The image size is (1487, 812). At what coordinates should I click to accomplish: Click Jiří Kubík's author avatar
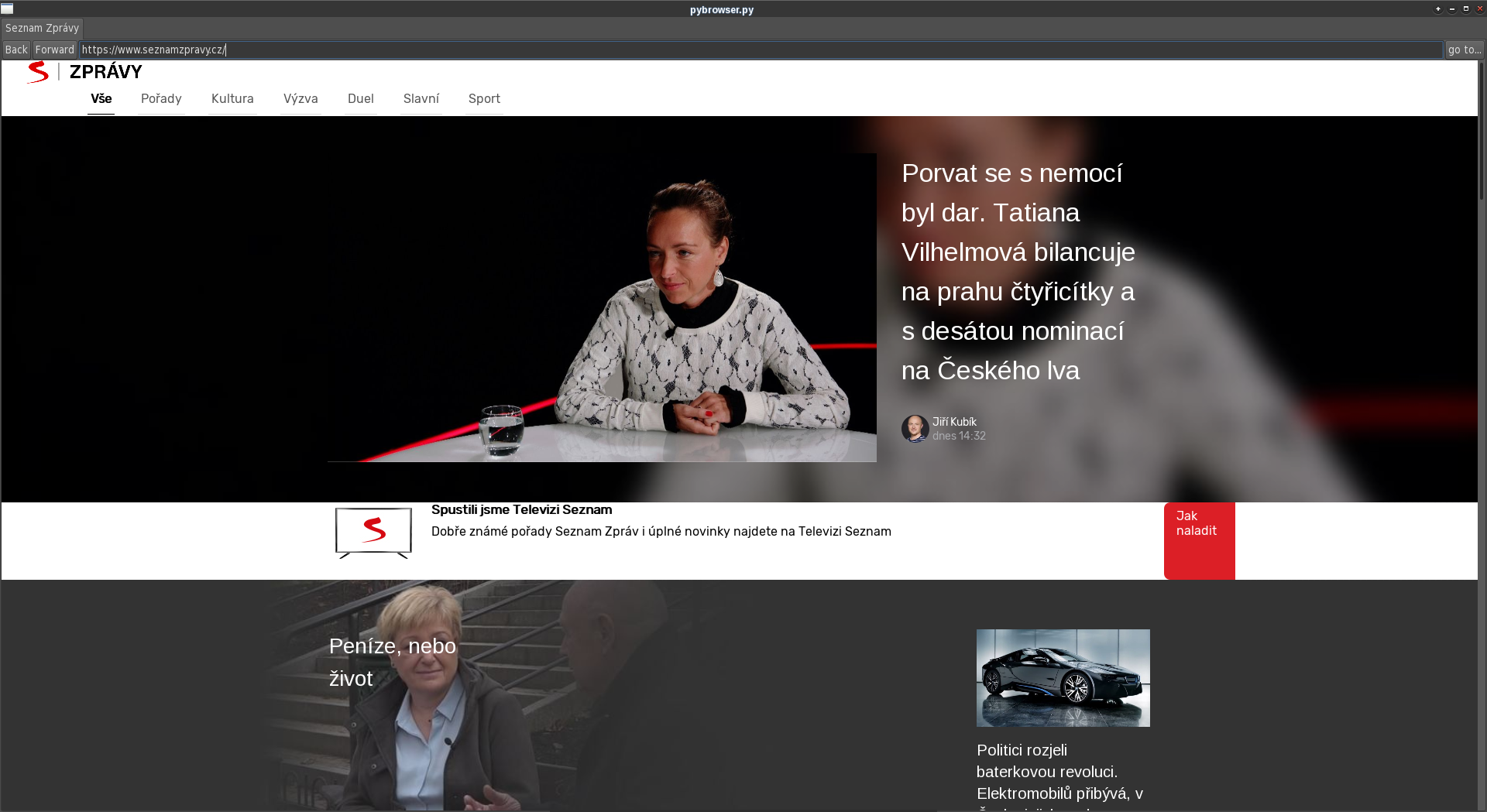(915, 428)
